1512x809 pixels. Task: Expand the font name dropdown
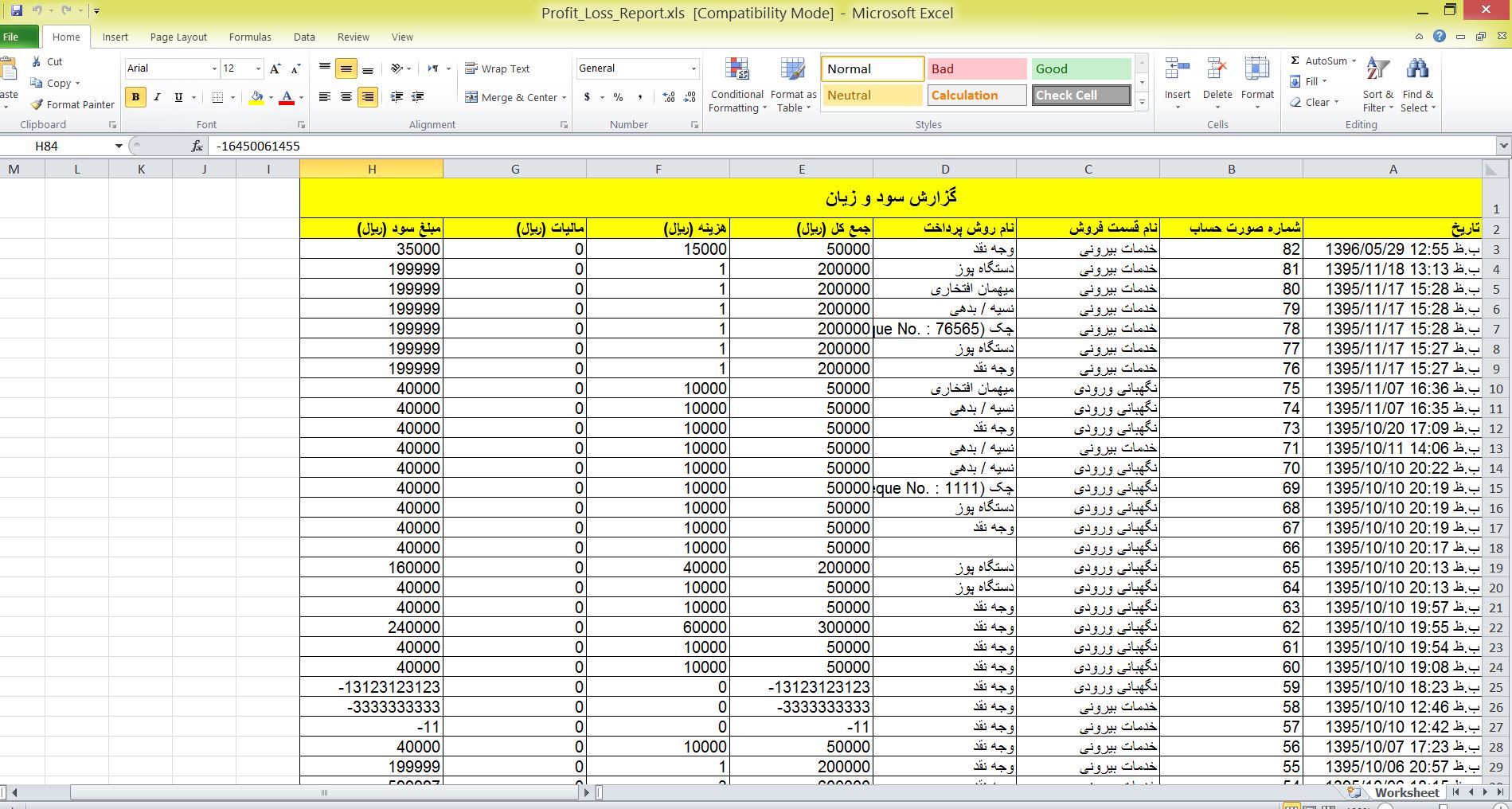point(213,68)
